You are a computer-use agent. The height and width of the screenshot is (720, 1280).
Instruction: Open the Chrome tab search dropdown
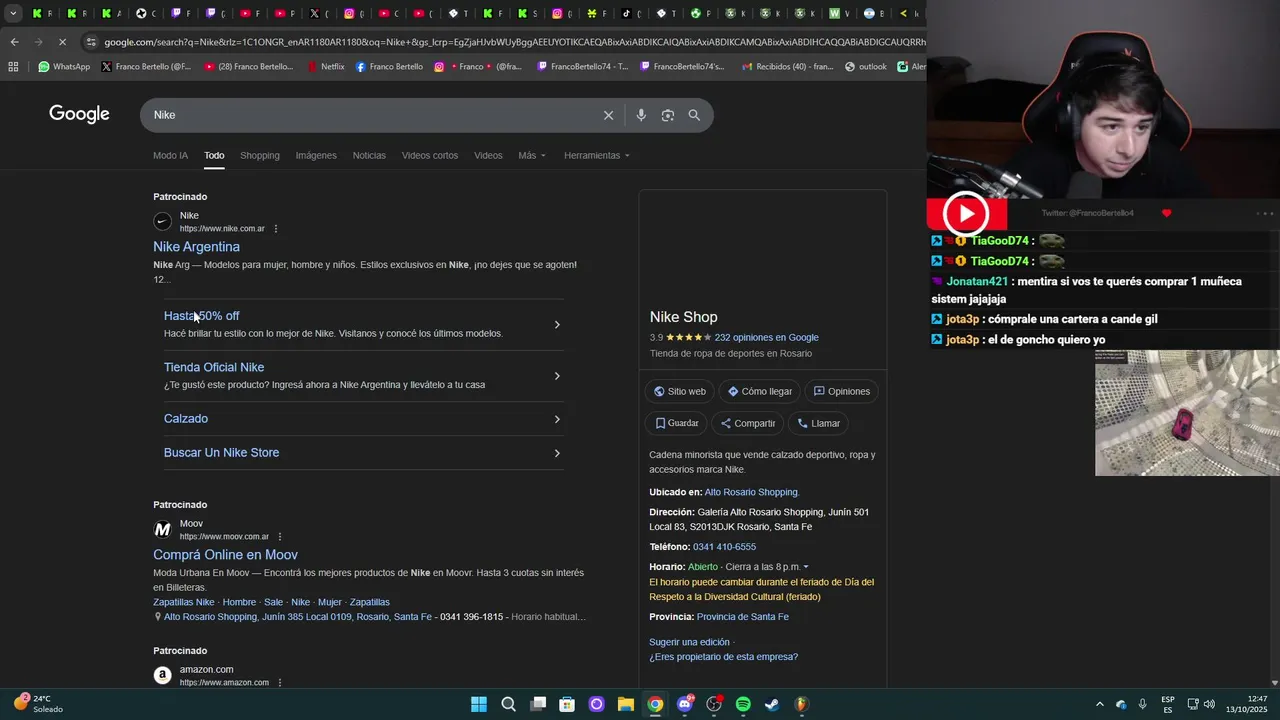pyautogui.click(x=13, y=13)
